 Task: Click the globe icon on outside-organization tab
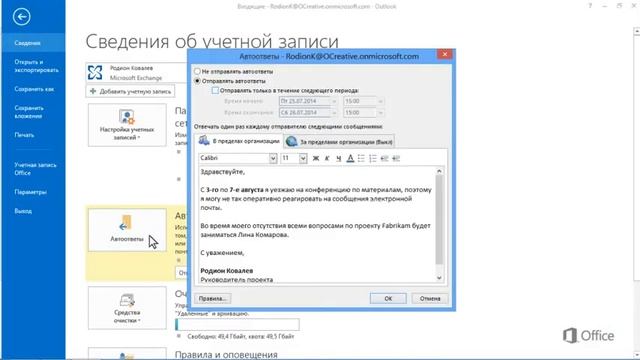pyautogui.click(x=291, y=141)
